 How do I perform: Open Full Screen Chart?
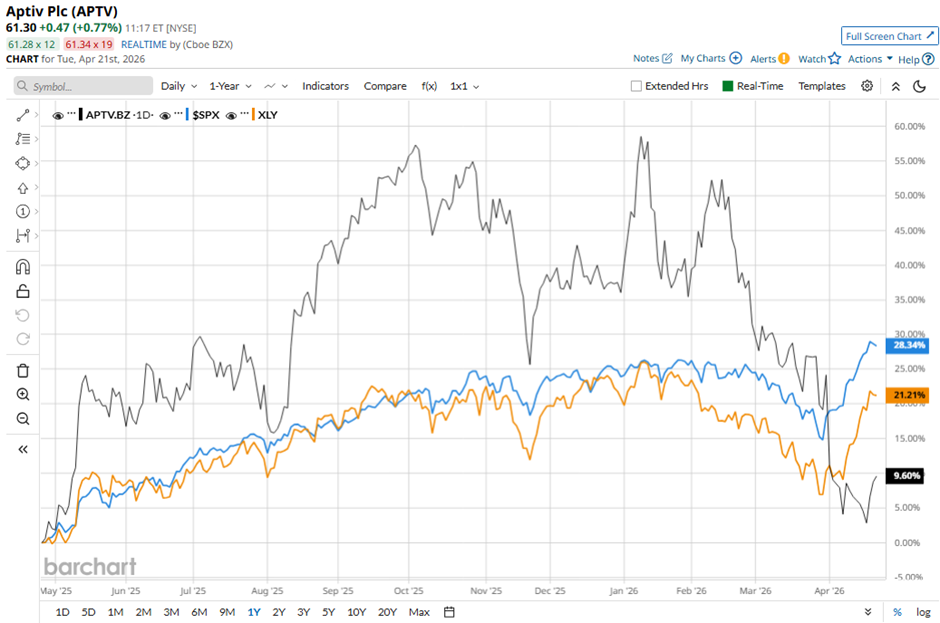[889, 36]
